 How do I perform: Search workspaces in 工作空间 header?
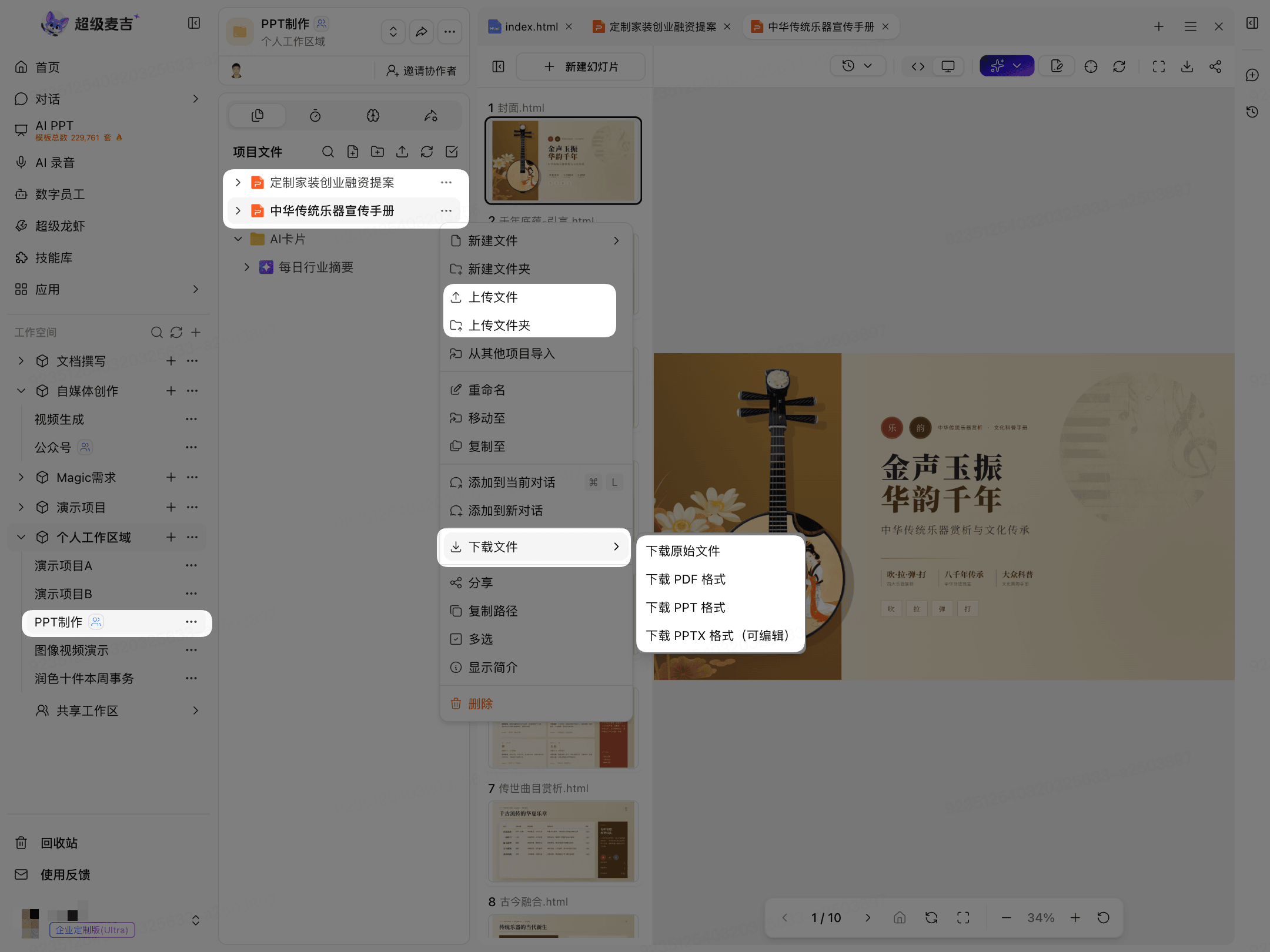(x=156, y=333)
